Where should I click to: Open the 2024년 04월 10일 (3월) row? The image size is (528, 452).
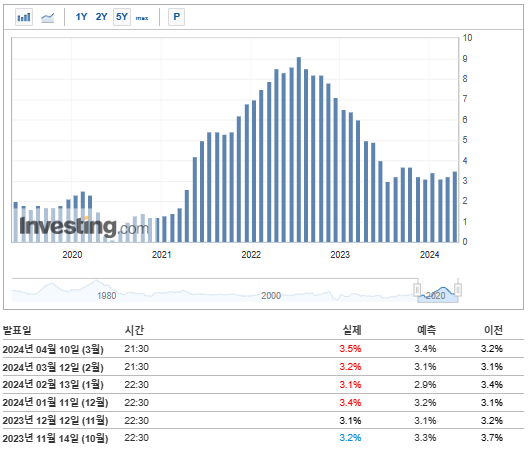(x=263, y=349)
